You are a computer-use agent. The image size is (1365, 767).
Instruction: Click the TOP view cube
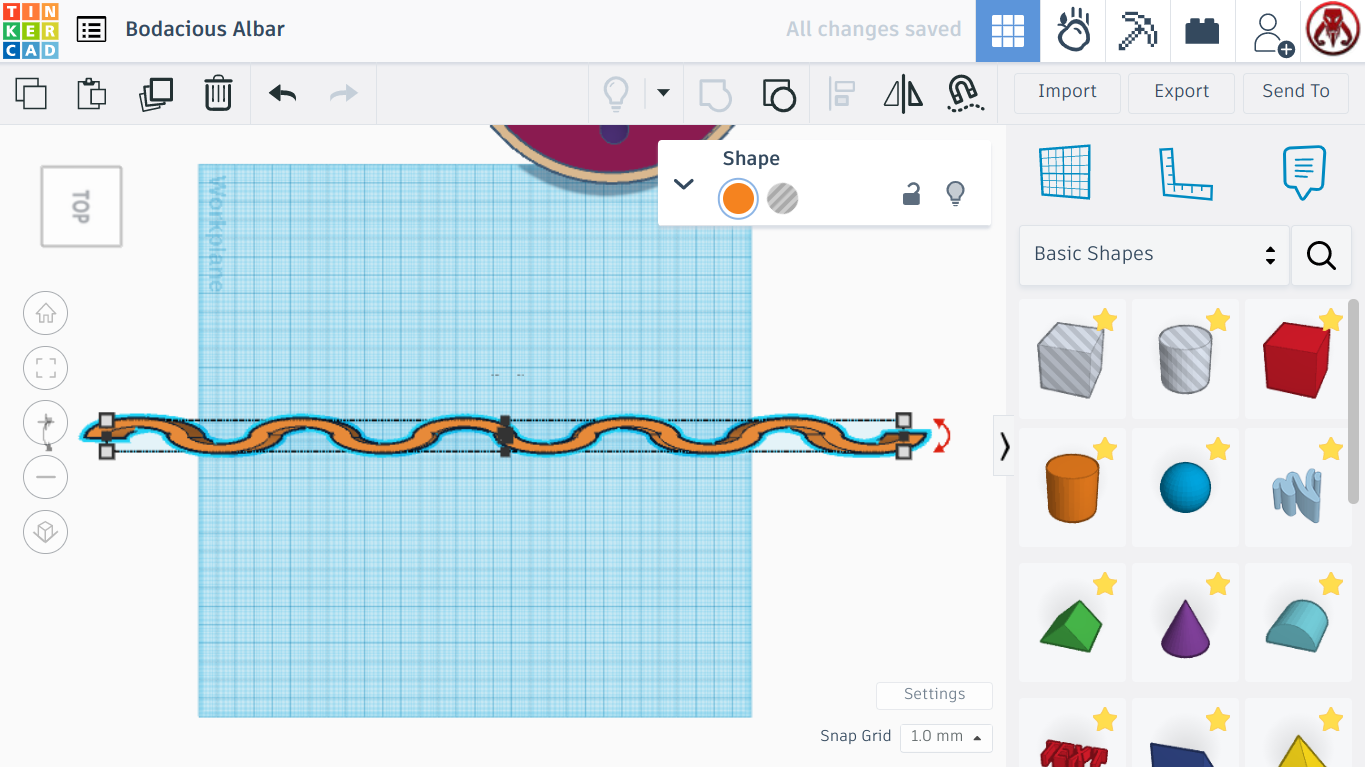pos(81,207)
